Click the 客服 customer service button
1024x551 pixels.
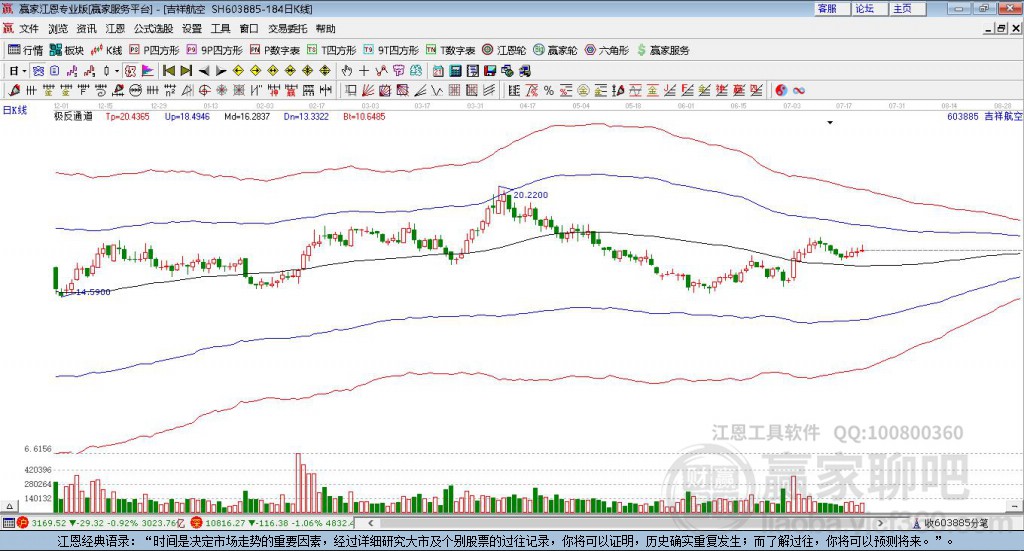tap(827, 8)
